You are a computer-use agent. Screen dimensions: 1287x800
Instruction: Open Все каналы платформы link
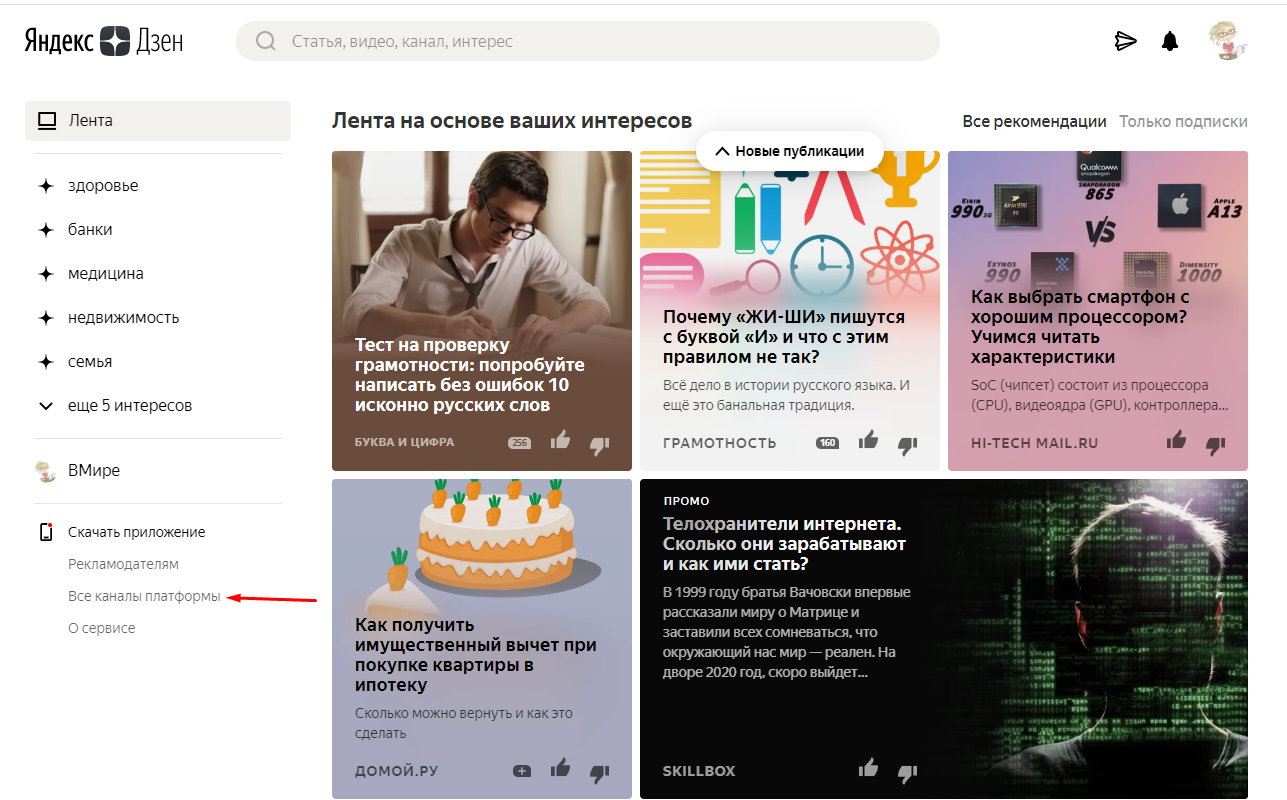(x=144, y=596)
